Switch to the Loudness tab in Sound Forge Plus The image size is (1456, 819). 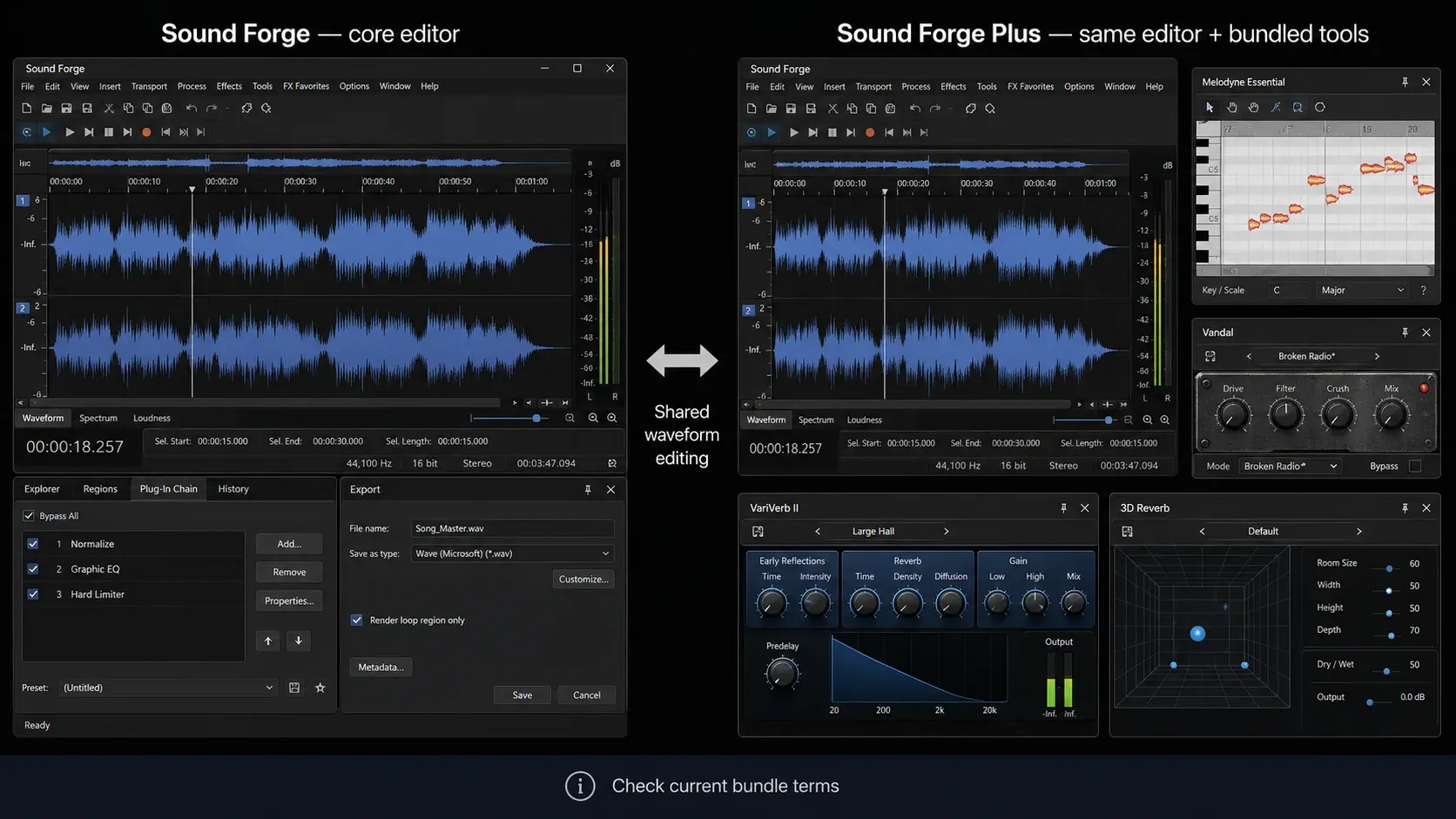click(865, 420)
